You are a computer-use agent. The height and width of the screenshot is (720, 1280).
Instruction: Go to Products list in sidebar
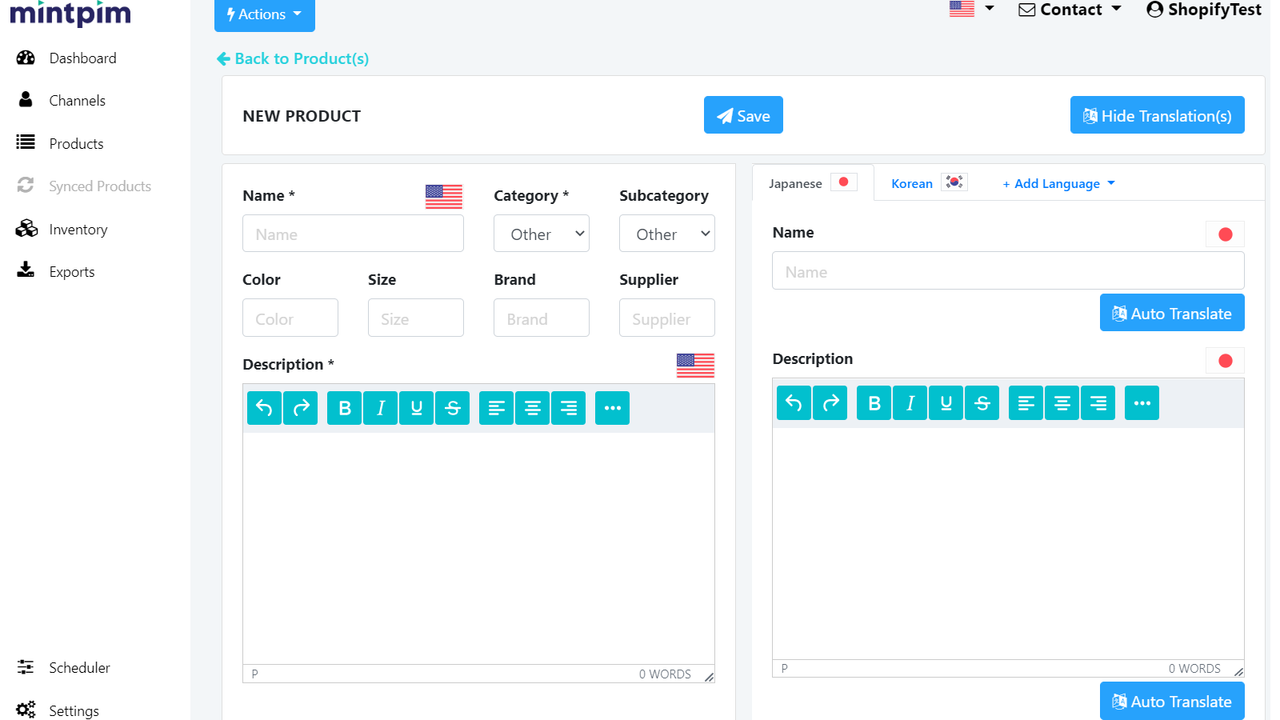click(x=60, y=143)
